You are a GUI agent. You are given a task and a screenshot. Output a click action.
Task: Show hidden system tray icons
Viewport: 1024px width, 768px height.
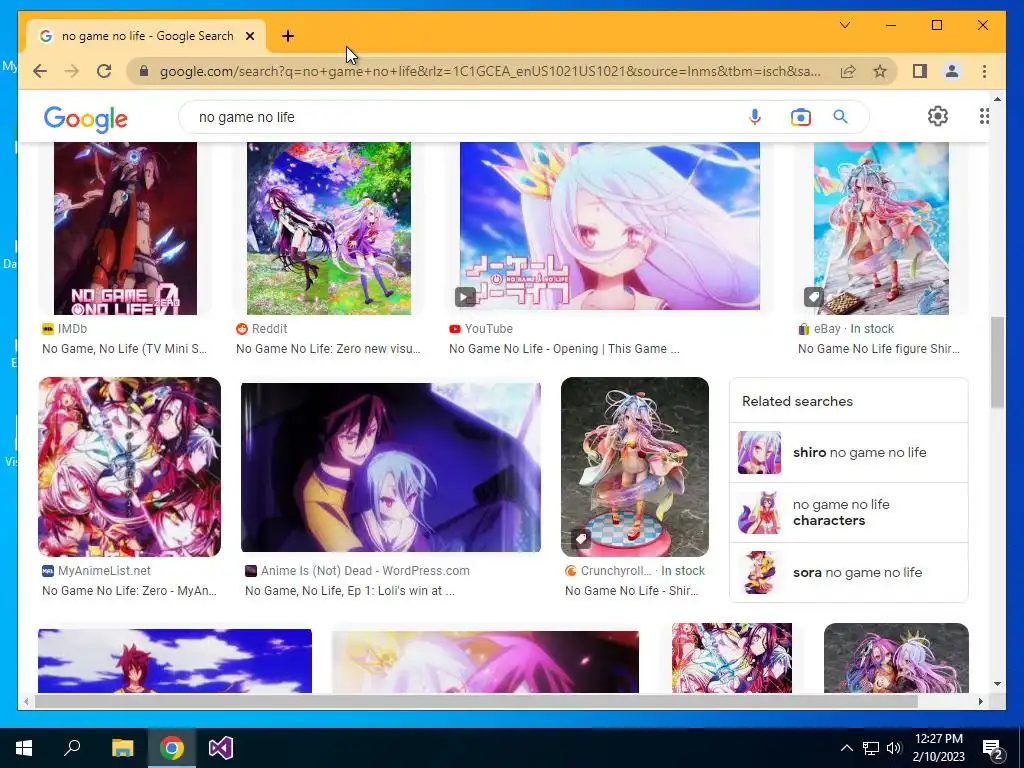point(846,748)
